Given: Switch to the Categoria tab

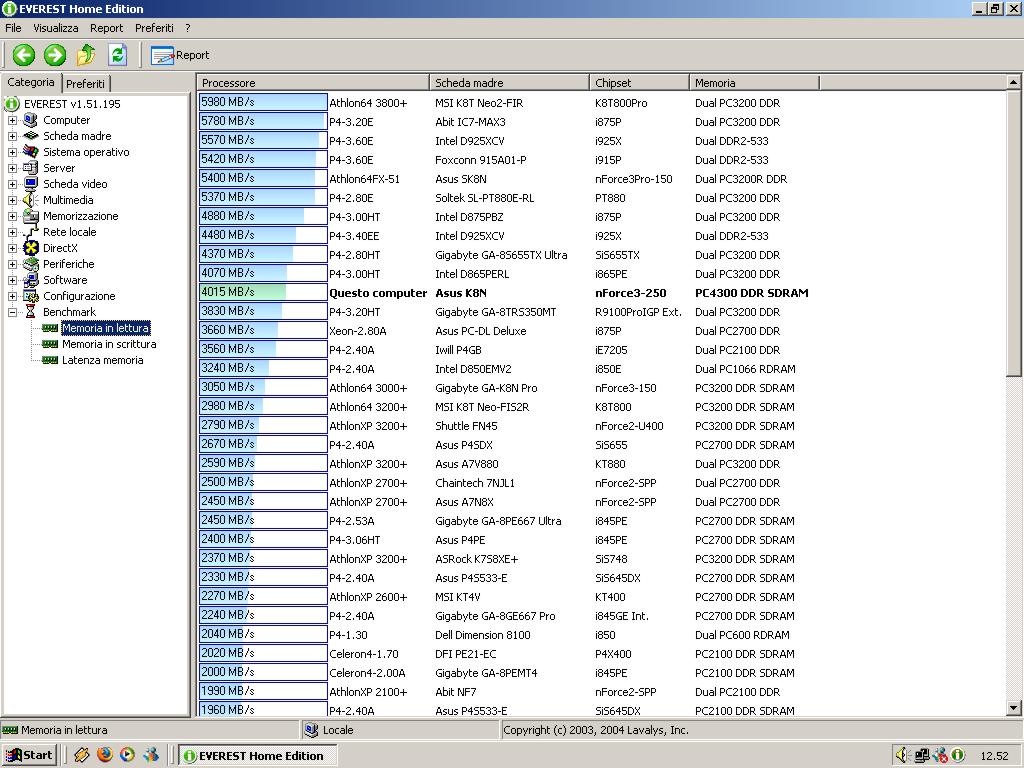Looking at the screenshot, I should coord(31,82).
